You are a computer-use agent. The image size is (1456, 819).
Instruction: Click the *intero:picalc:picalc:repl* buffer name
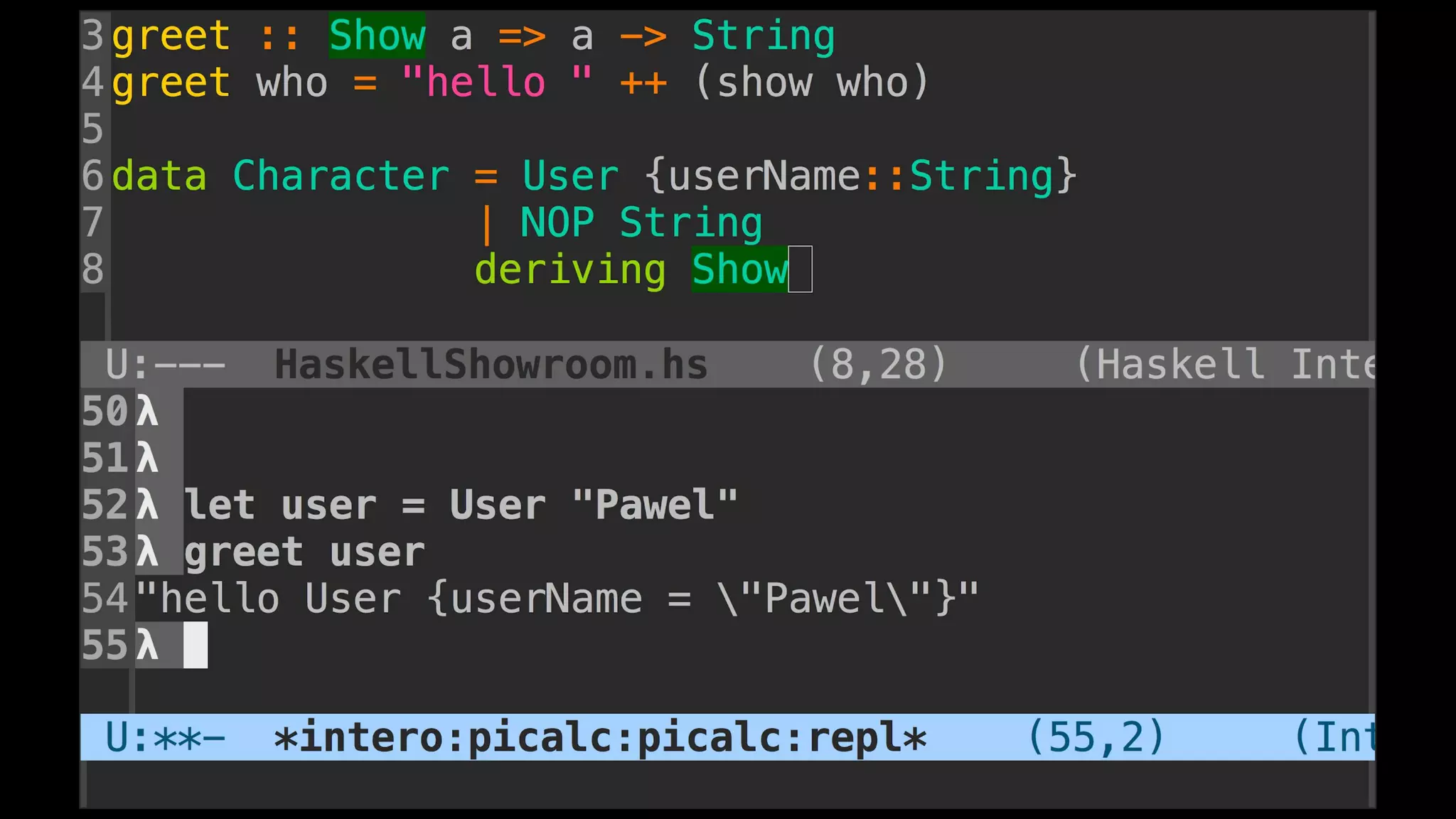(x=601, y=737)
